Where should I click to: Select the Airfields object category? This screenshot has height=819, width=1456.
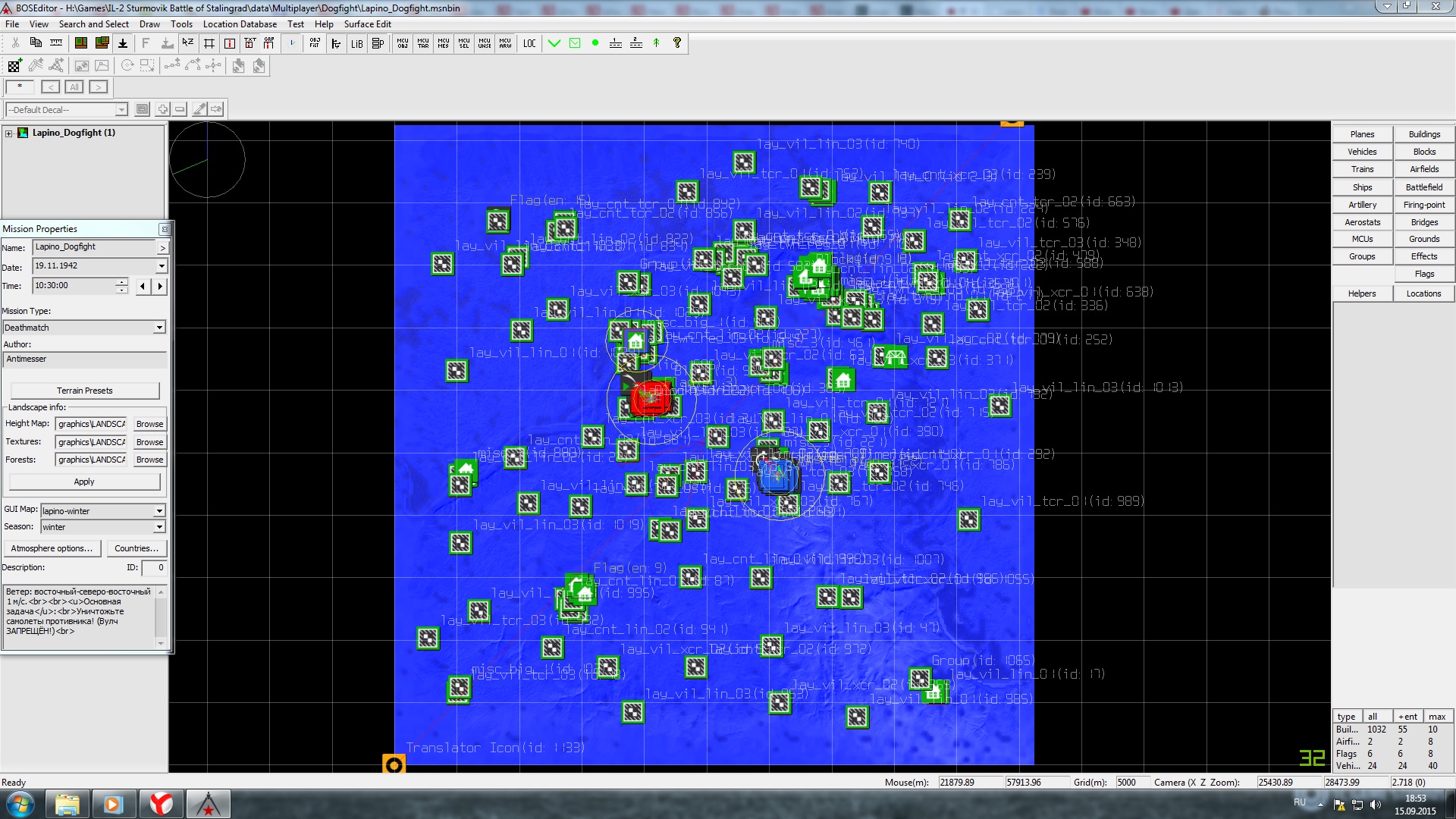tap(1424, 169)
